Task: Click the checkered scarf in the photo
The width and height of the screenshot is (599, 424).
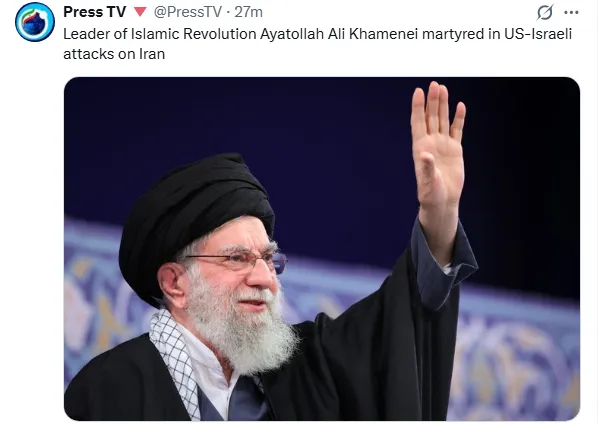Action: coord(173,355)
